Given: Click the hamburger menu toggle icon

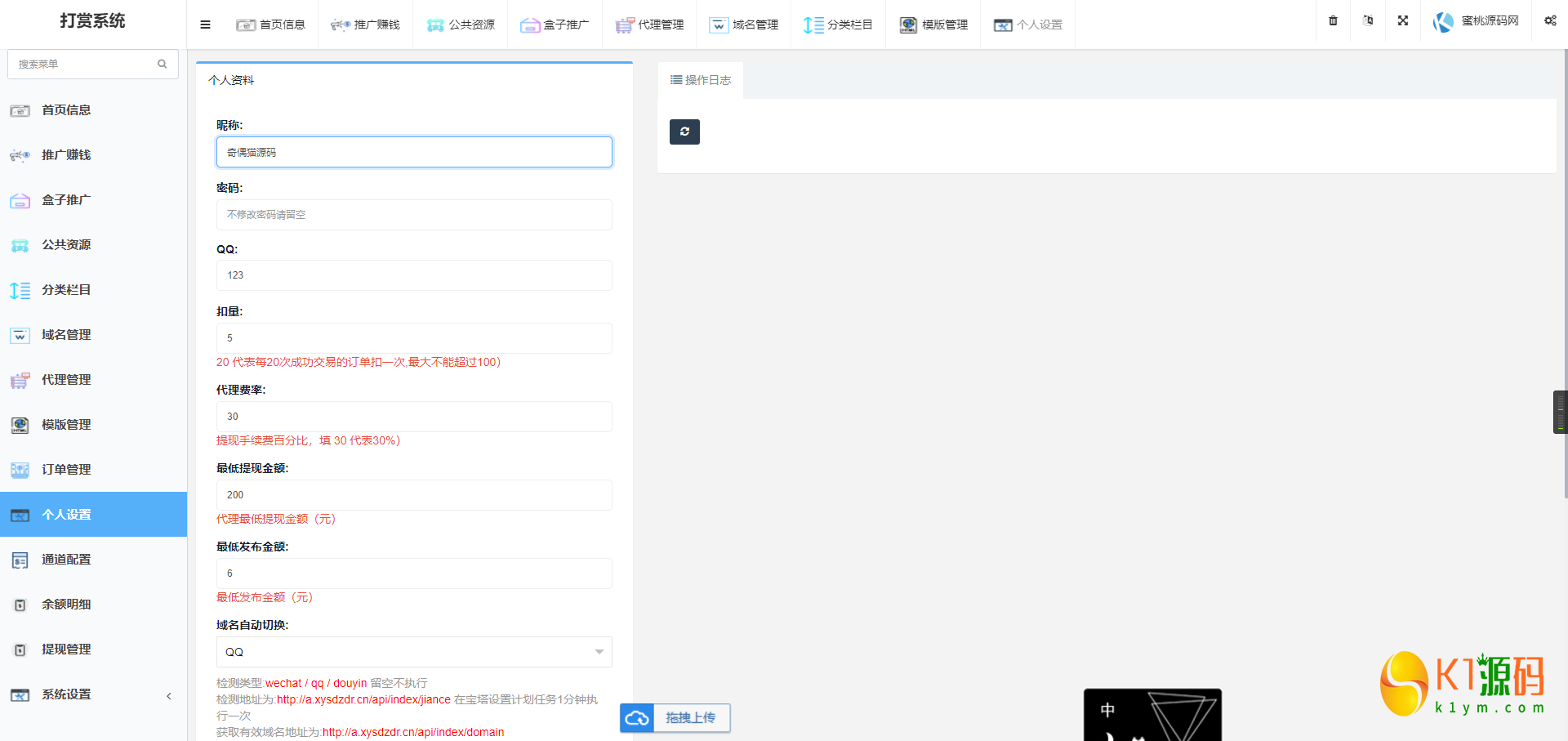Looking at the screenshot, I should 205,25.
